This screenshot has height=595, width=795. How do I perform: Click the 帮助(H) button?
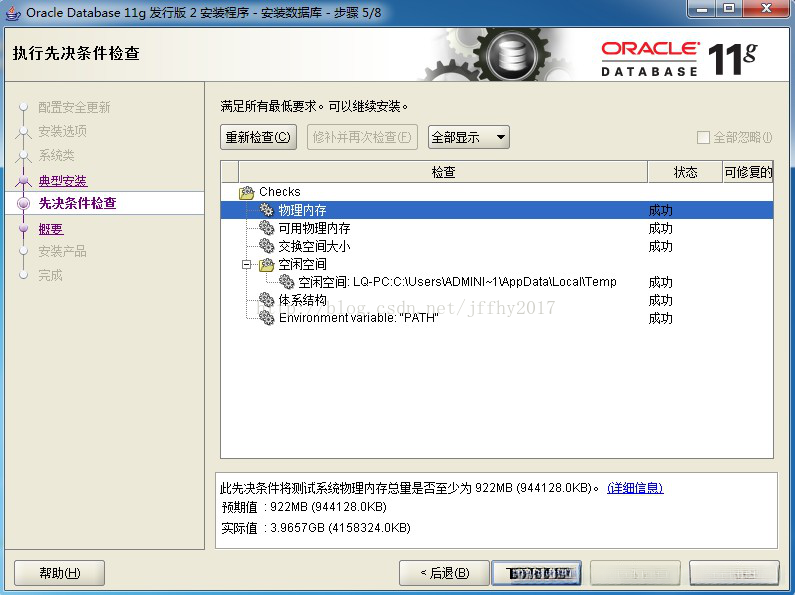click(59, 573)
